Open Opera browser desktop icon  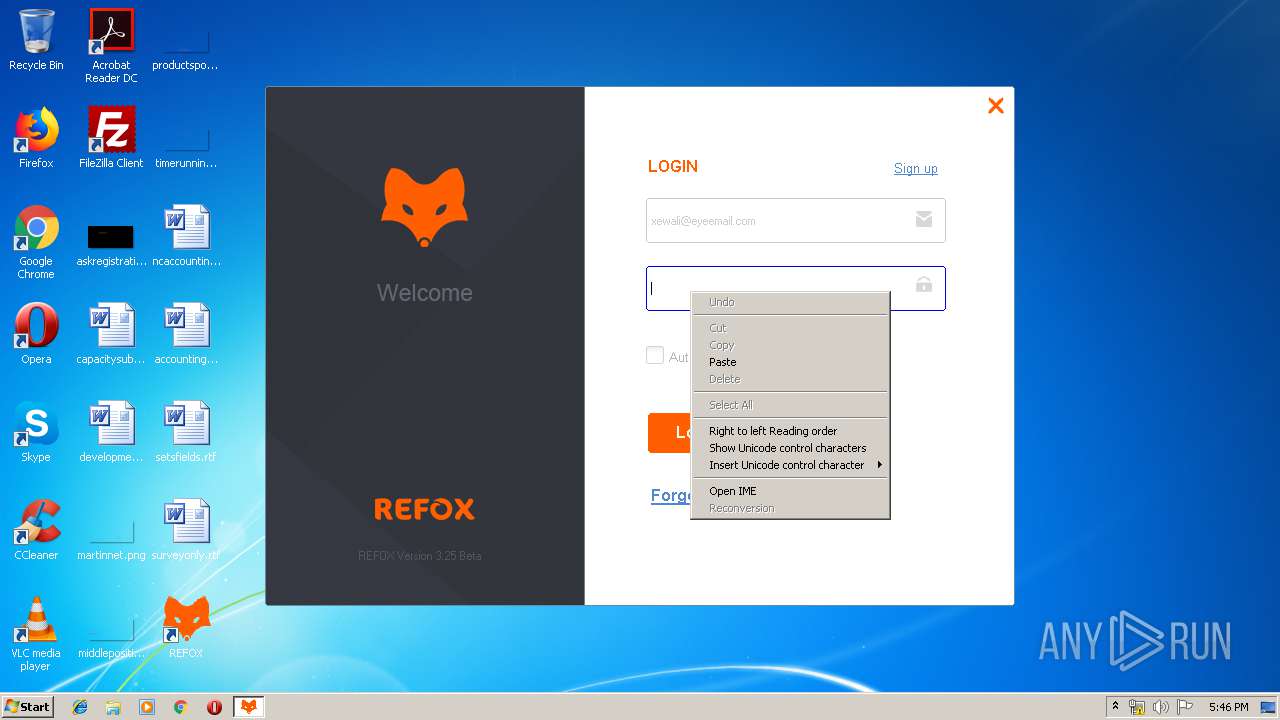(x=36, y=334)
